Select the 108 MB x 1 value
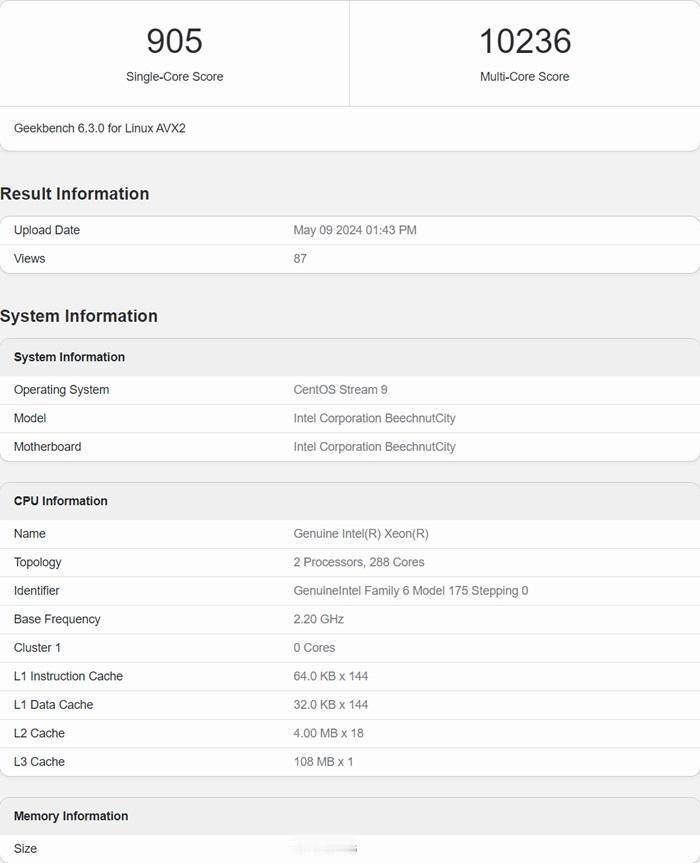700x863 pixels. [x=323, y=762]
